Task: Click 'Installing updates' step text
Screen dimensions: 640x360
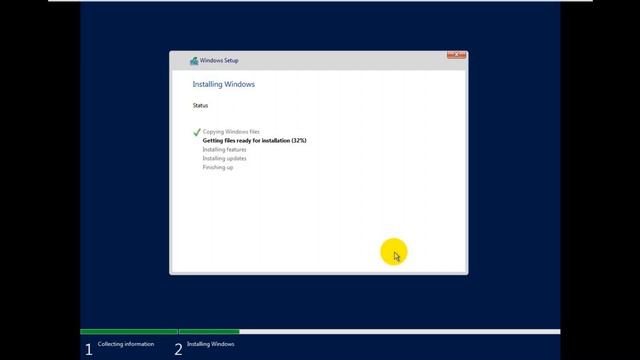Action: click(x=224, y=158)
